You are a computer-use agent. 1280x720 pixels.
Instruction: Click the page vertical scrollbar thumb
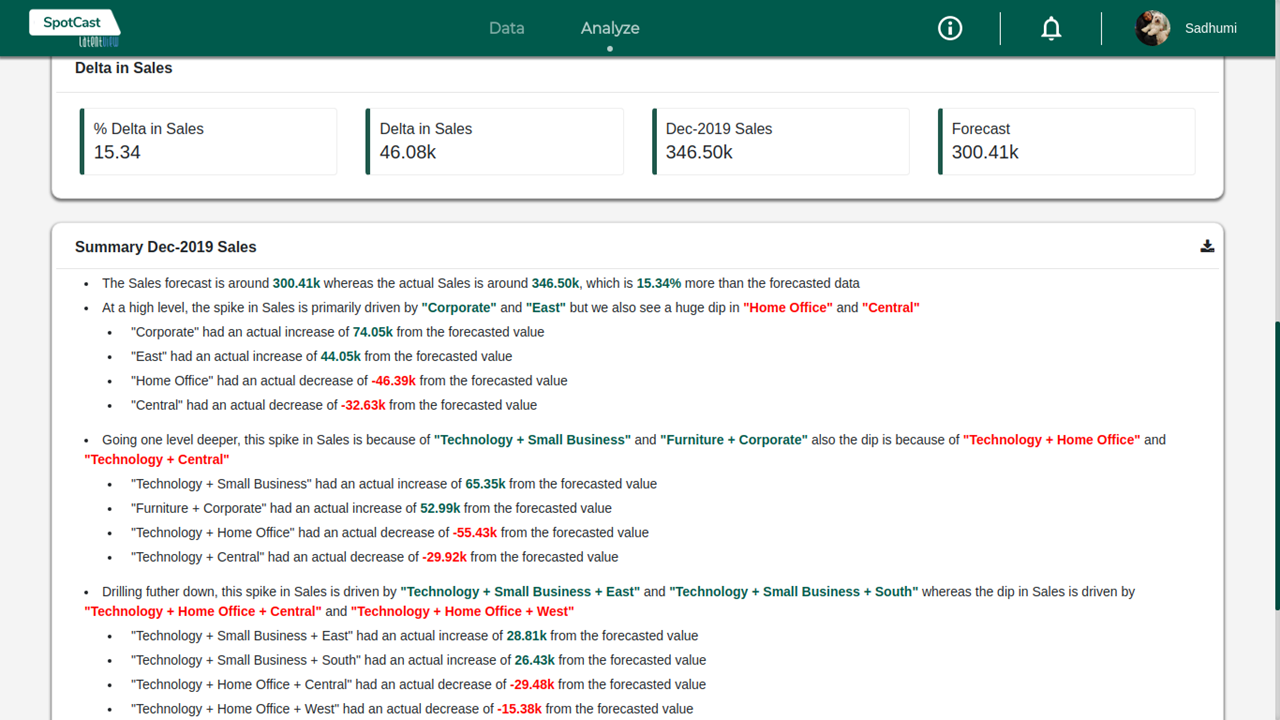[x=1276, y=465]
